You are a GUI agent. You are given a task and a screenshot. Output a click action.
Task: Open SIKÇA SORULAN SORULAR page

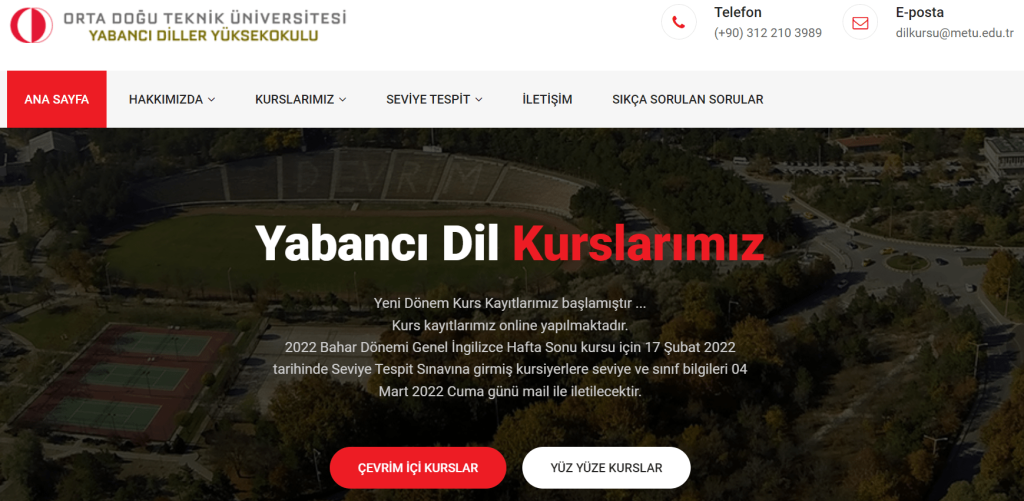688,100
